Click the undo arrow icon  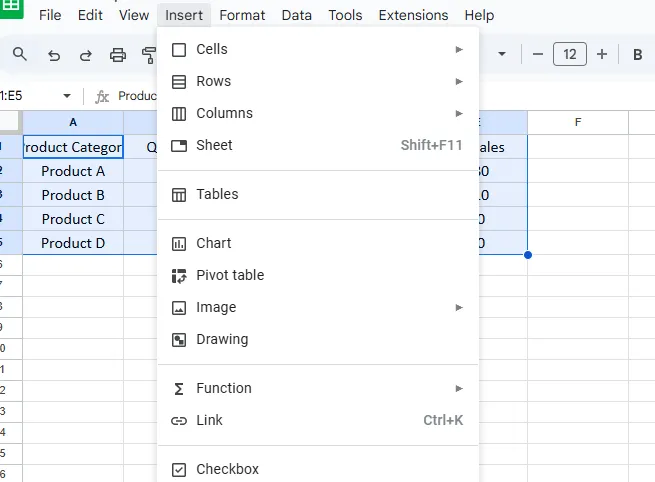(x=54, y=55)
